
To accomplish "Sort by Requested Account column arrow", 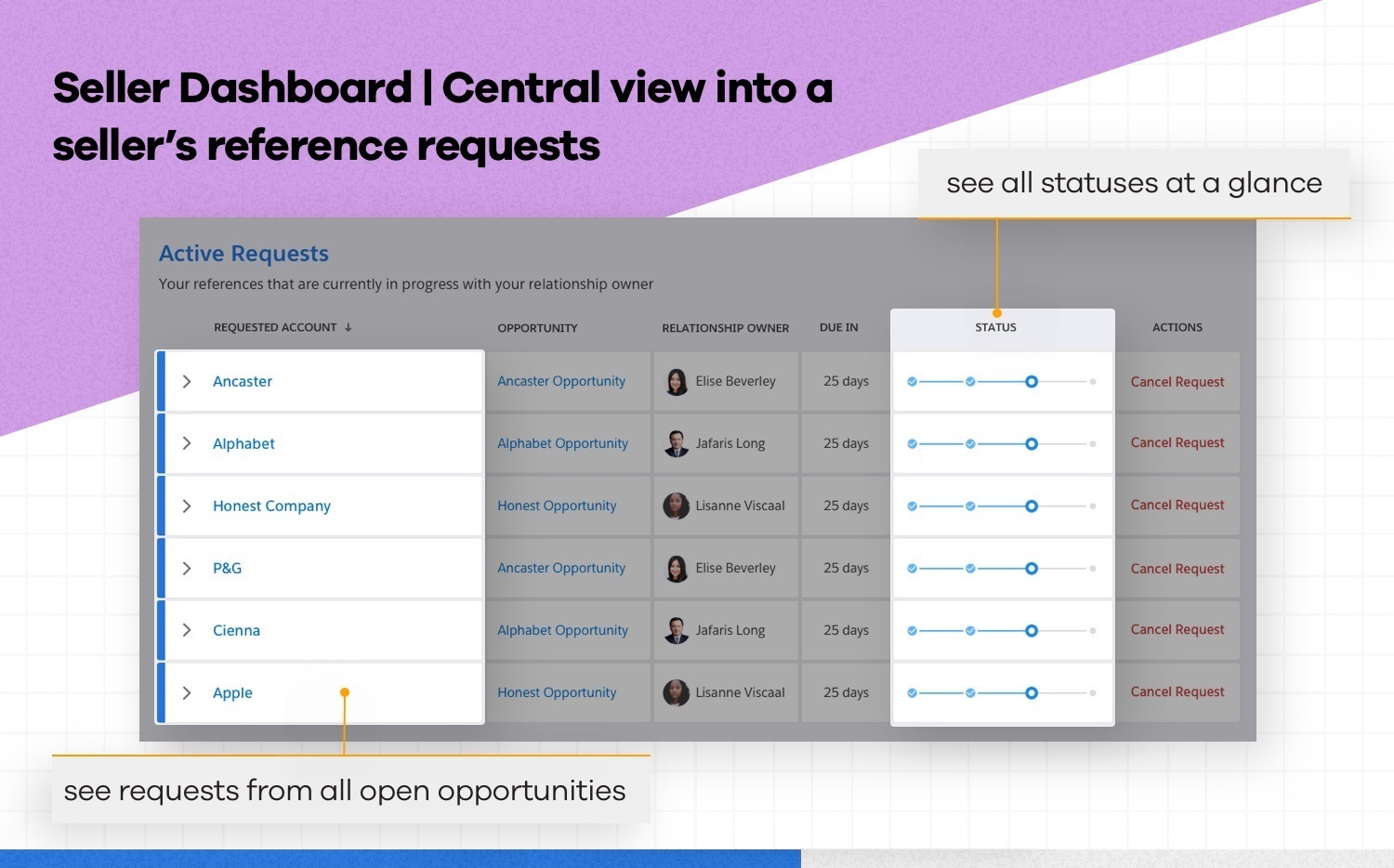I will tap(348, 327).
